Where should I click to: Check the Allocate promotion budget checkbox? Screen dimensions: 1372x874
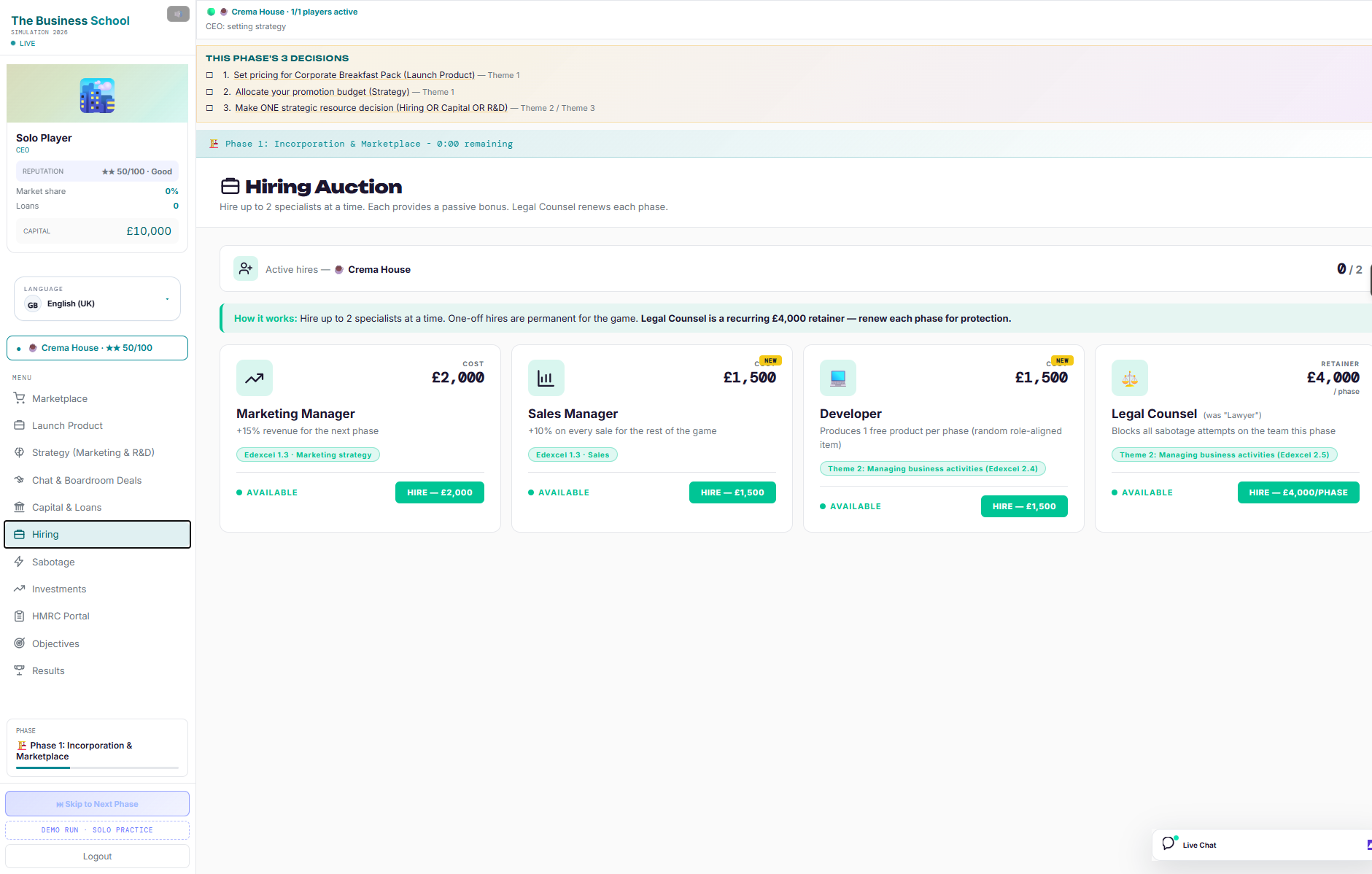coord(210,92)
